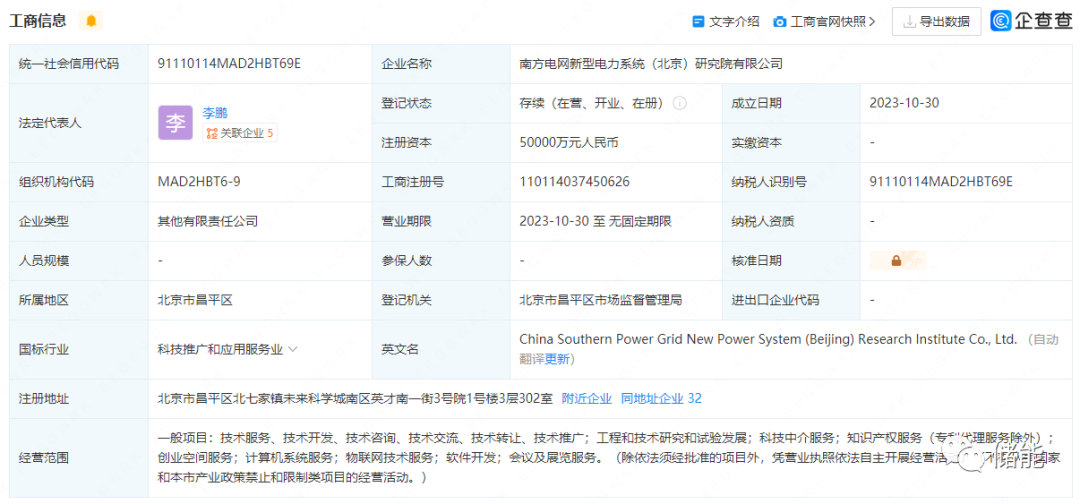View 同地址企业 32 companies link
This screenshot has height=504, width=1080.
click(661, 398)
